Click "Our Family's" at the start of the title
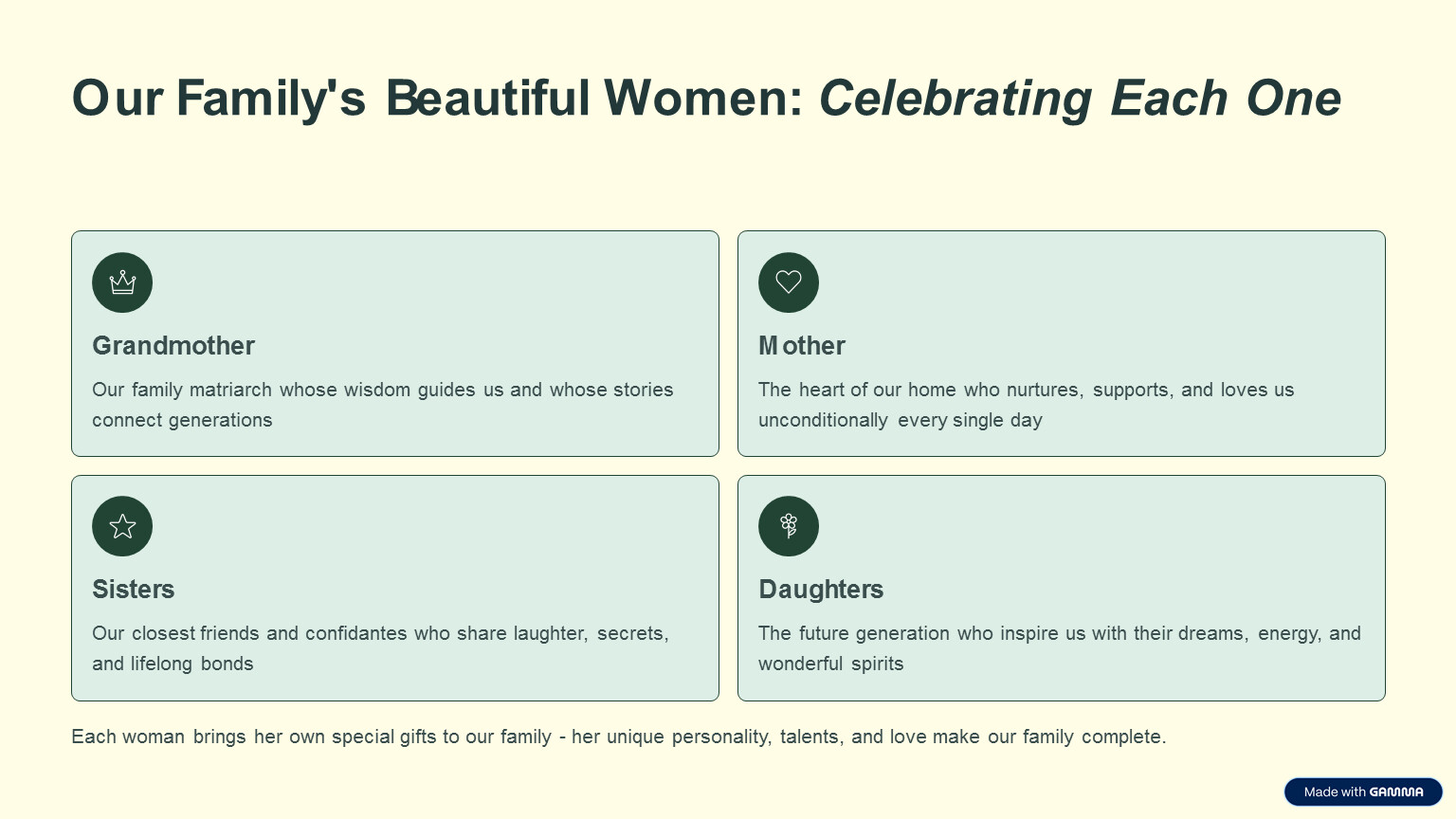This screenshot has width=1456, height=819. 218,99
